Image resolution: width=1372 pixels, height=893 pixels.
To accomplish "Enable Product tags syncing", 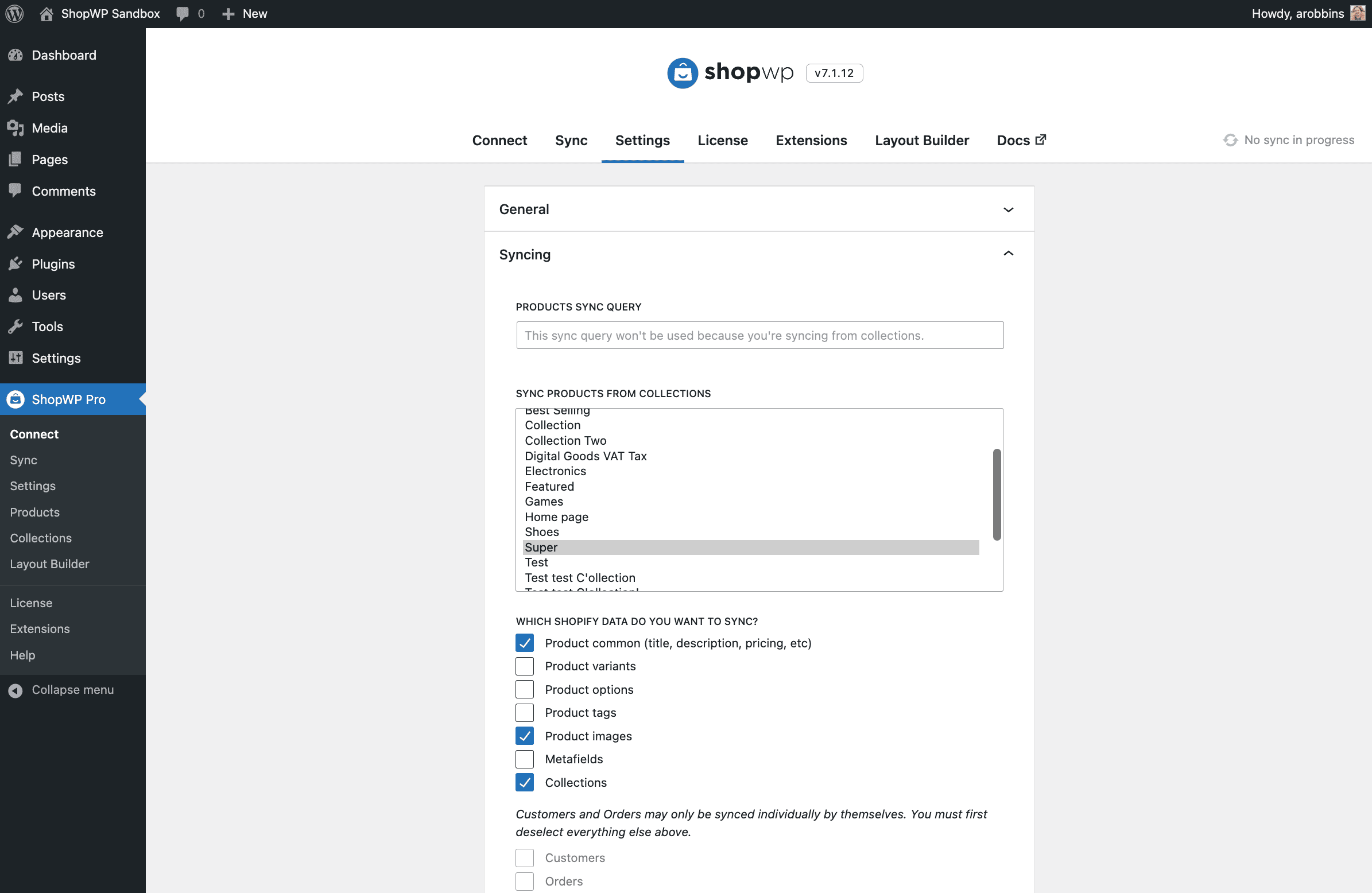I will click(525, 713).
